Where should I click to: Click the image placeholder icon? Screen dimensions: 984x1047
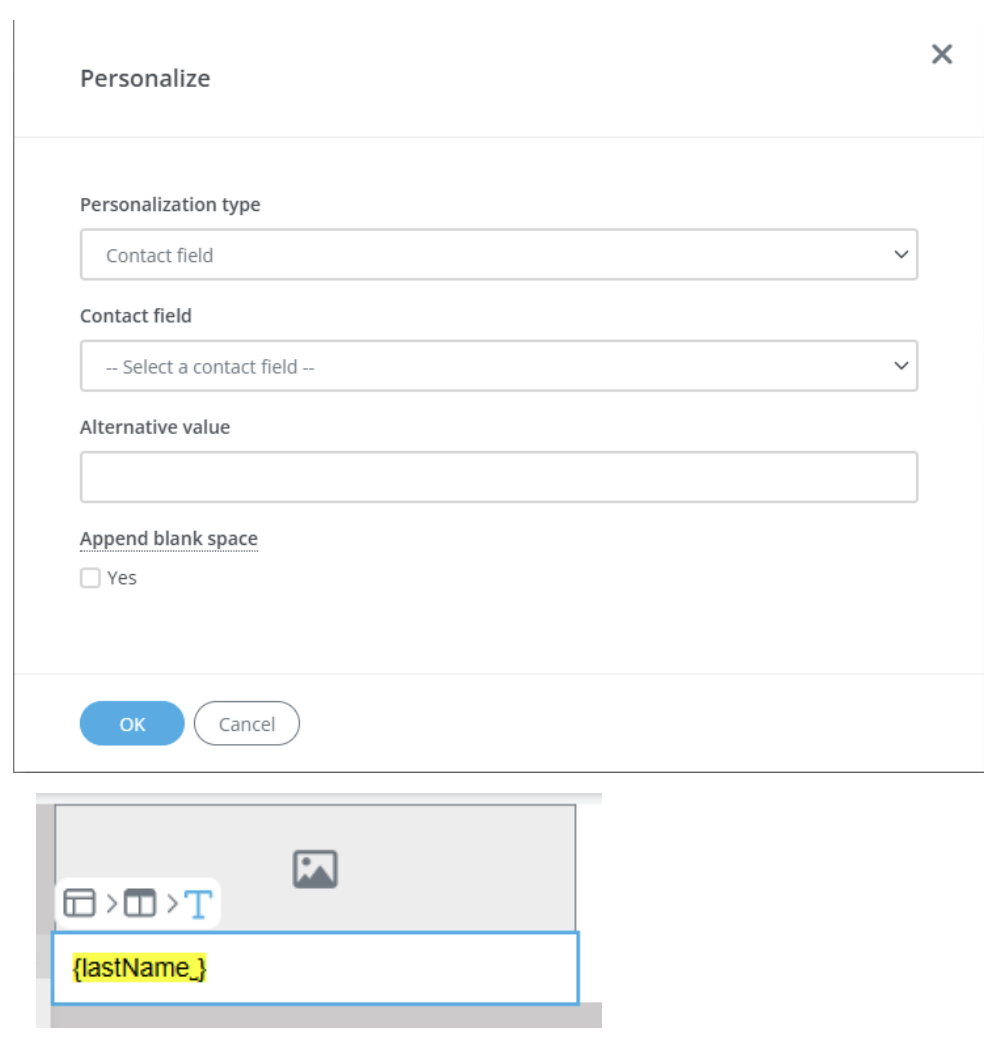(315, 869)
